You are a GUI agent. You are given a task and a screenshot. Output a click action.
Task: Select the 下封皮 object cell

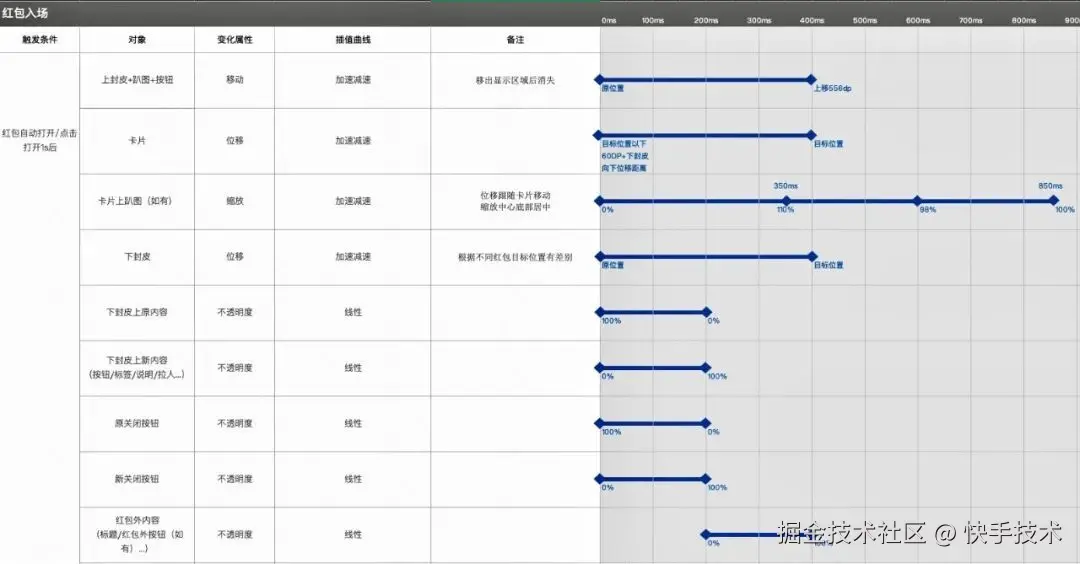click(137, 257)
